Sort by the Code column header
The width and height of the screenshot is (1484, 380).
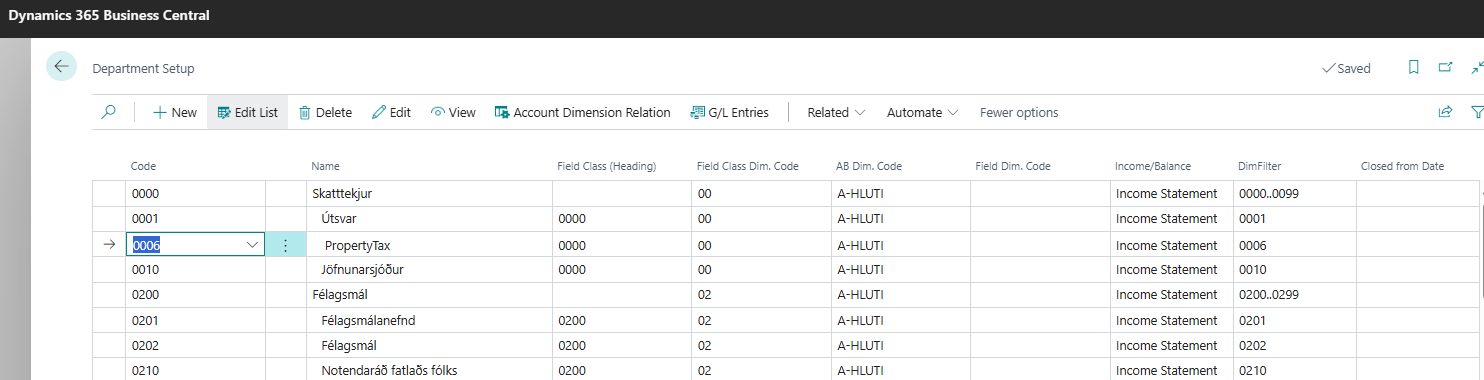(144, 166)
